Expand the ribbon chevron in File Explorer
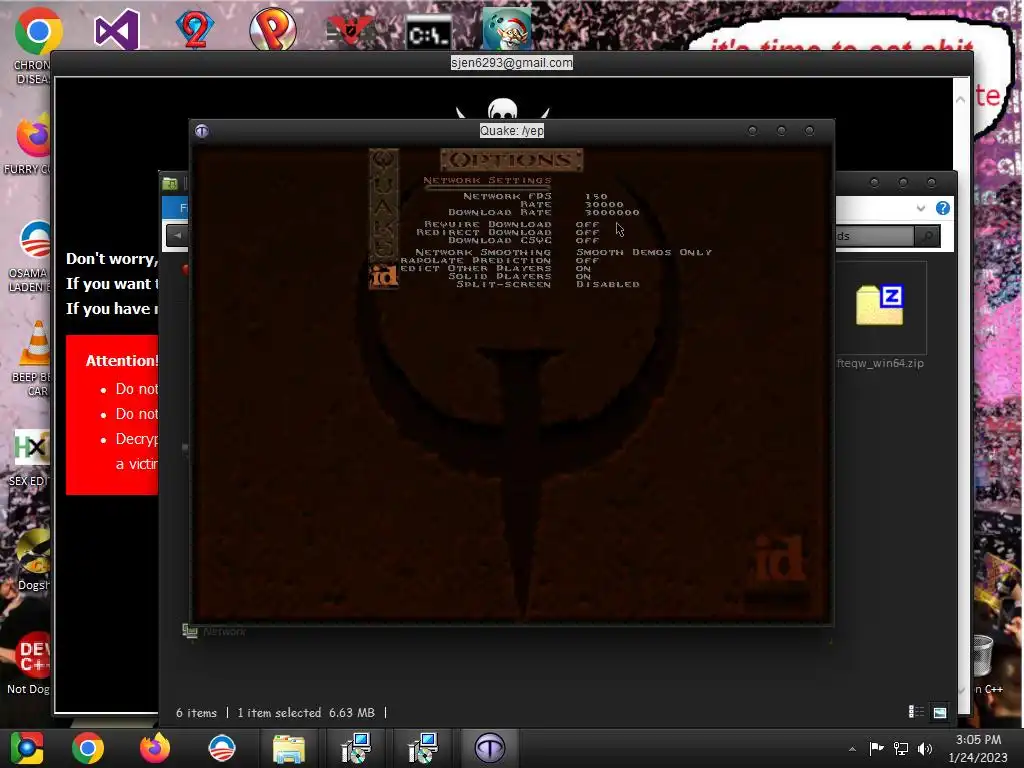Image resolution: width=1024 pixels, height=768 pixels. 920,208
